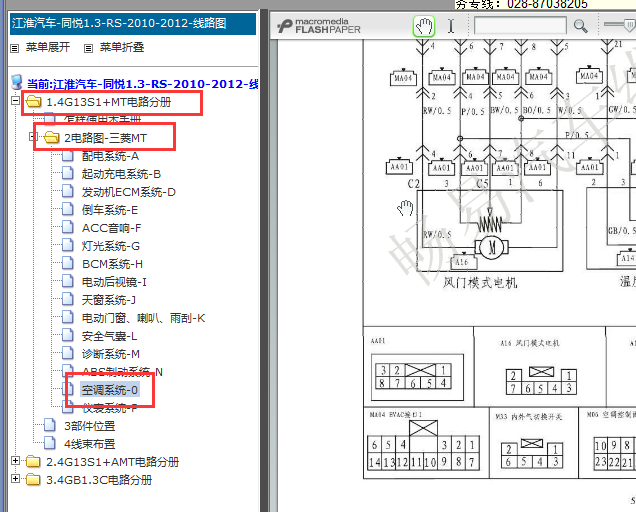This screenshot has height=512, width=636.
Task: Select the 1.4G13S1+MT电路分册 folder label
Action: (x=109, y=102)
